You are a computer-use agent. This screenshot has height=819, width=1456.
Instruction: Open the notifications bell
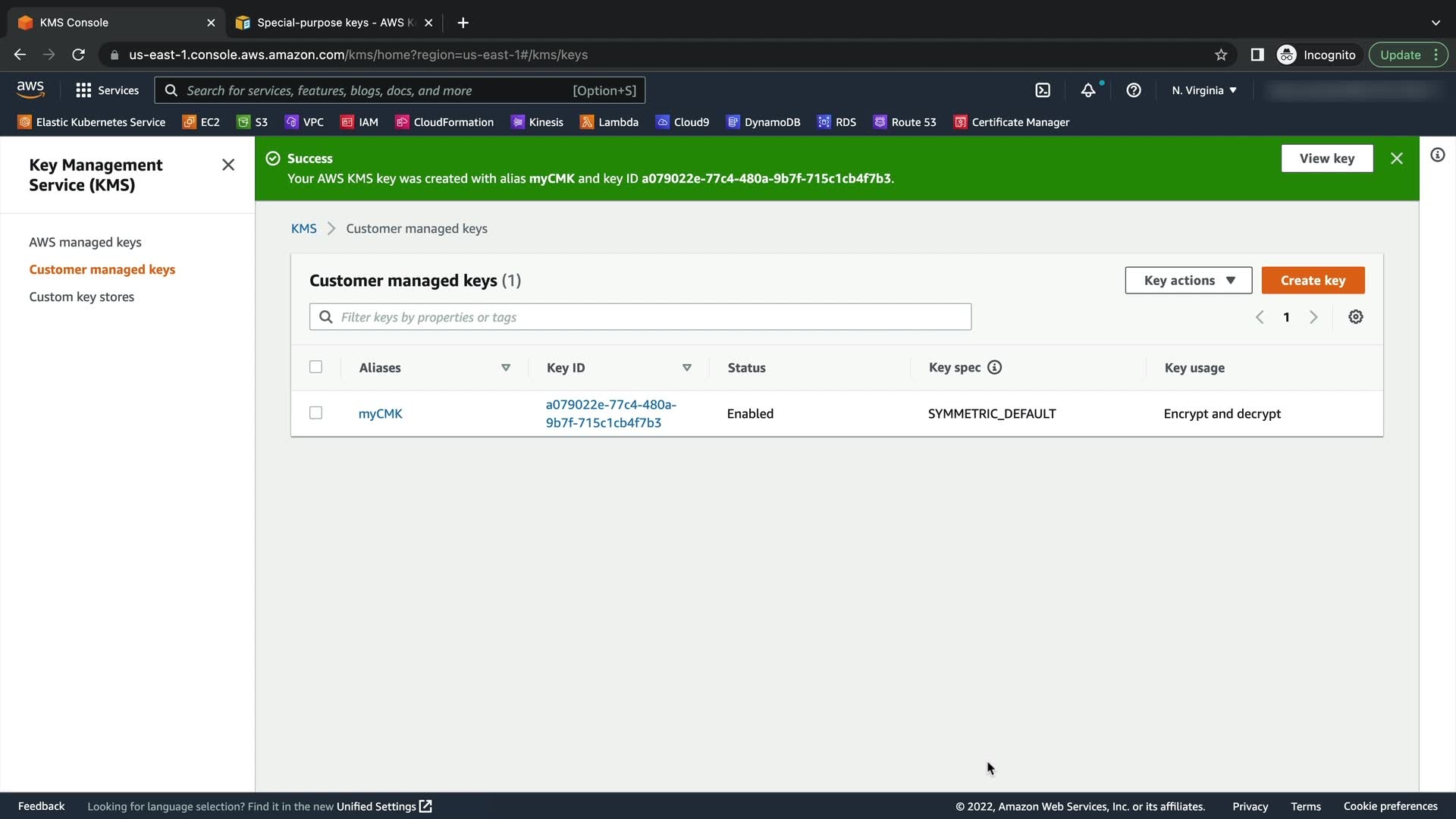(1088, 90)
